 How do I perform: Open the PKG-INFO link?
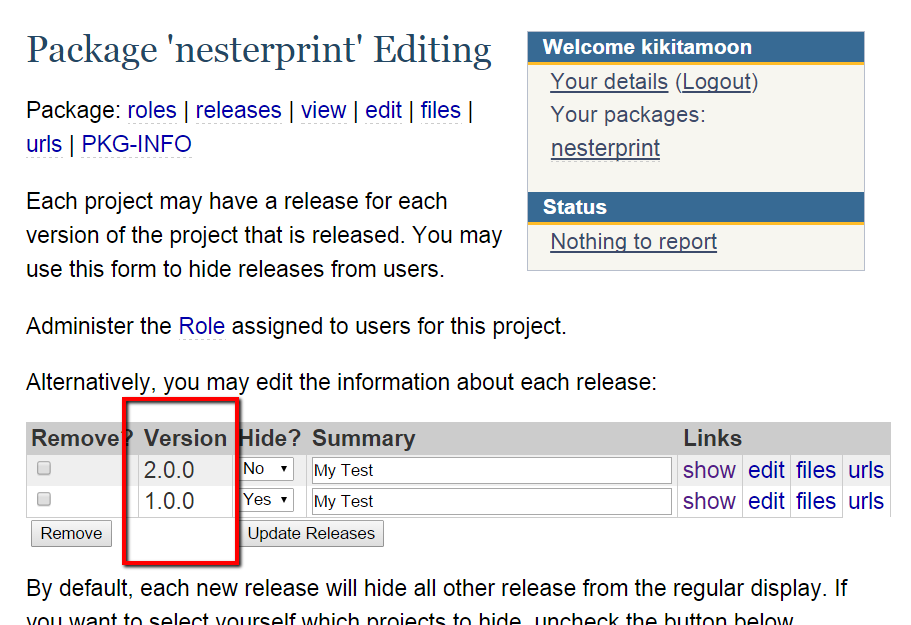click(x=137, y=144)
